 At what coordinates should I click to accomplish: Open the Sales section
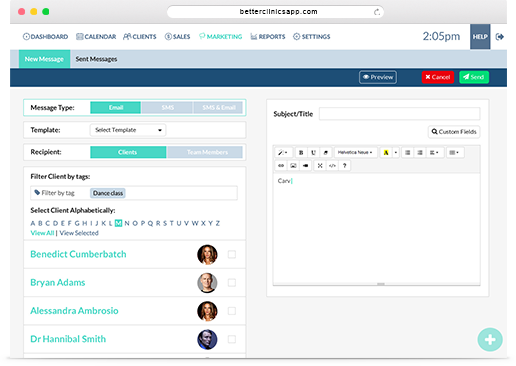coord(177,37)
